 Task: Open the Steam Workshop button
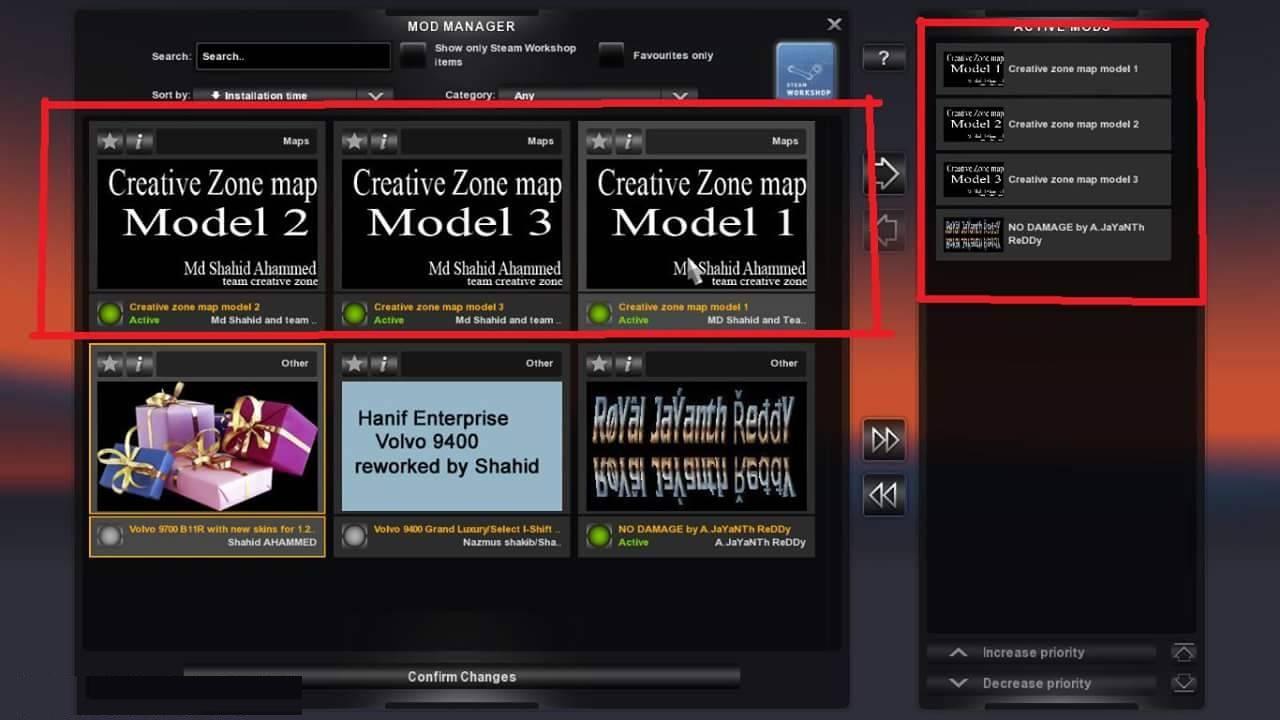pos(805,70)
